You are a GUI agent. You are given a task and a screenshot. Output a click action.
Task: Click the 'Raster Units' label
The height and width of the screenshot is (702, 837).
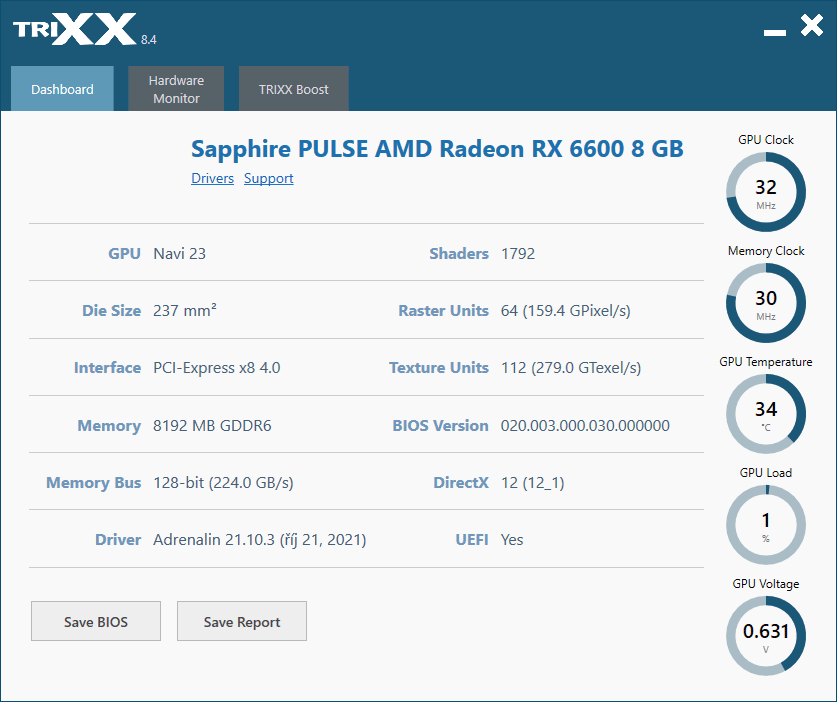coord(444,311)
